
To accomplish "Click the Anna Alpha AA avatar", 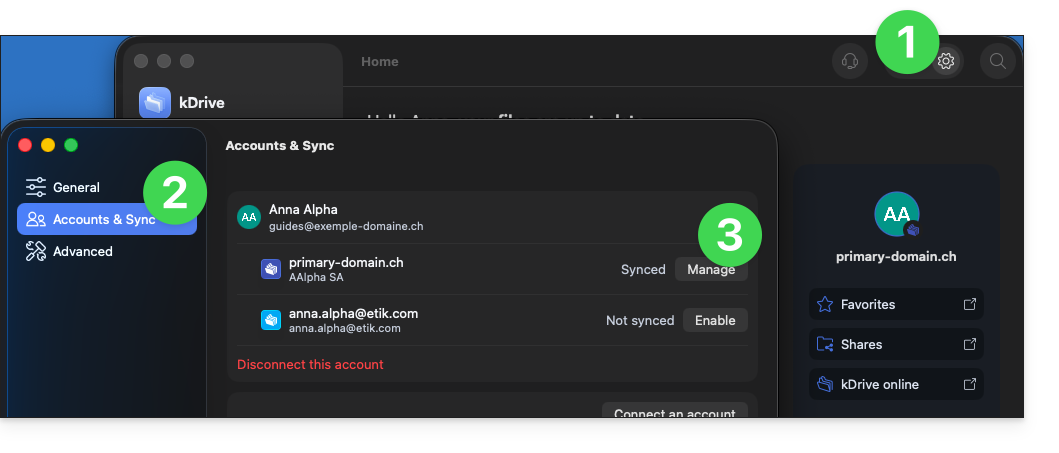I will [x=249, y=217].
